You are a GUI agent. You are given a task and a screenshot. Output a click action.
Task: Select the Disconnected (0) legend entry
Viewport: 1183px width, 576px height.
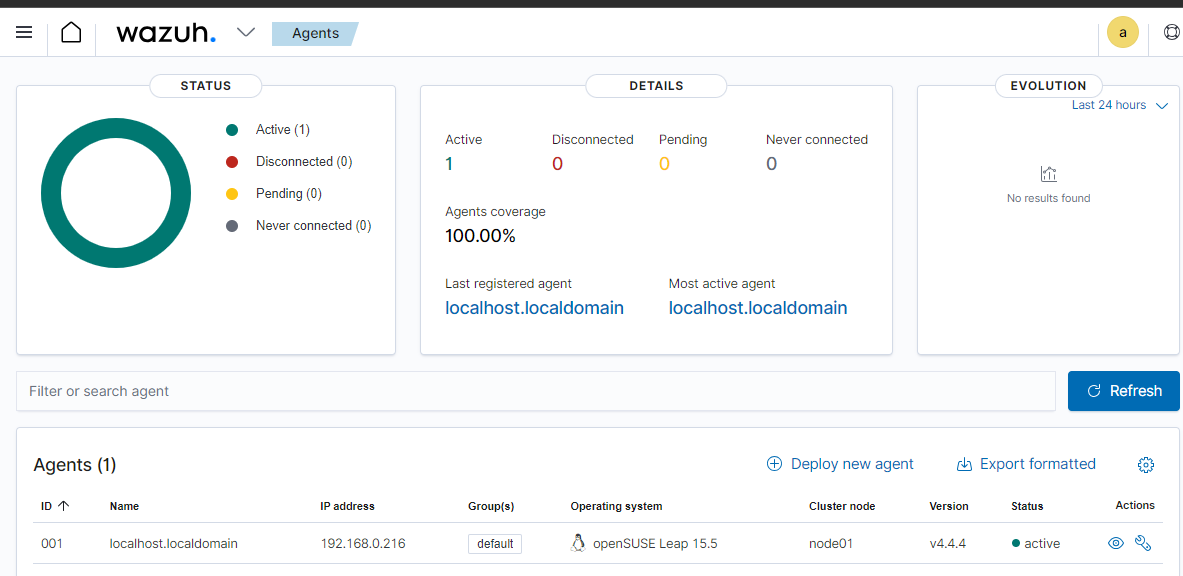coord(303,161)
